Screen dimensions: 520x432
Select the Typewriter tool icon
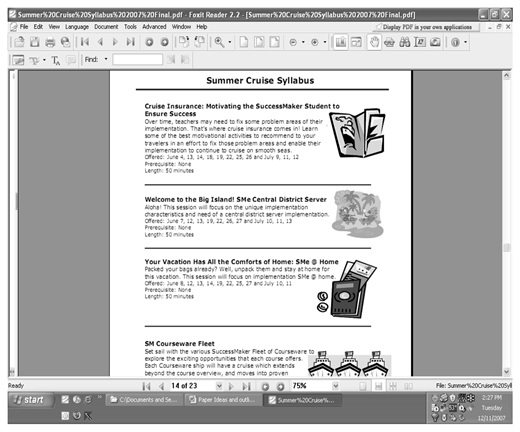(35, 60)
